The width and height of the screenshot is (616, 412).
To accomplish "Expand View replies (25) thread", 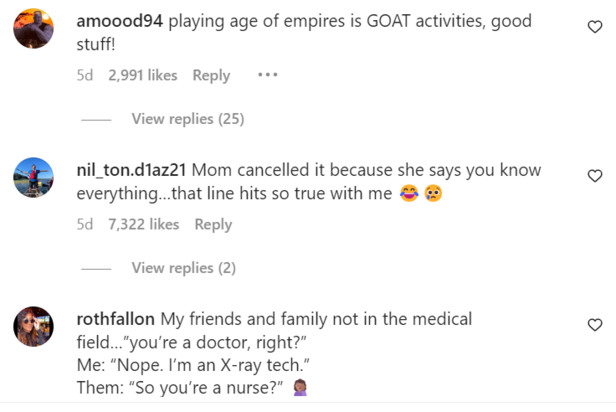I will [x=187, y=119].
